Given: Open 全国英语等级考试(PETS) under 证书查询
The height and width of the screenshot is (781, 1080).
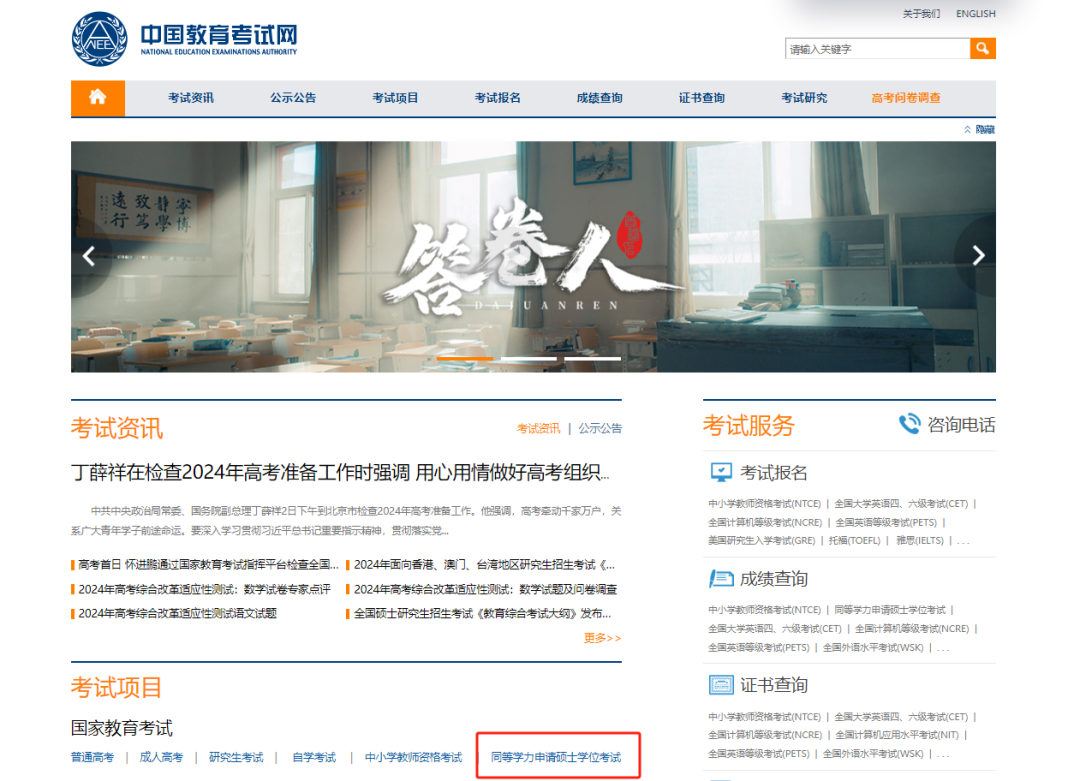Looking at the screenshot, I should point(759,753).
